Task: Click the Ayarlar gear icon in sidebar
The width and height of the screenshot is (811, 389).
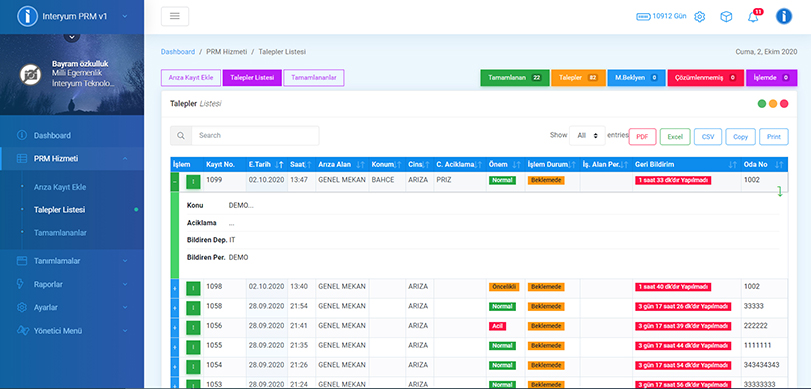Action: (22, 307)
